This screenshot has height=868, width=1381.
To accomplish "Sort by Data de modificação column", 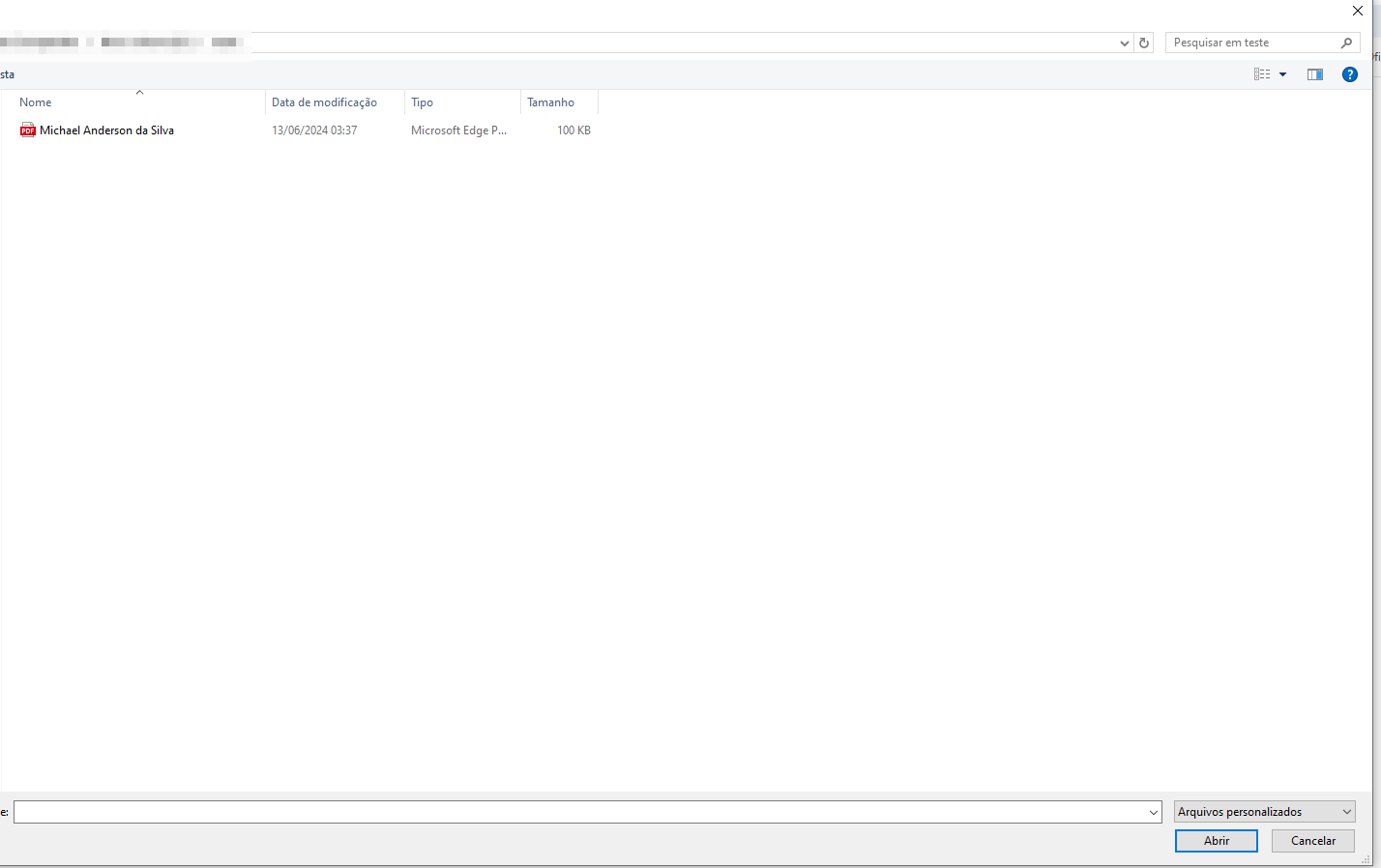I will pyautogui.click(x=324, y=102).
